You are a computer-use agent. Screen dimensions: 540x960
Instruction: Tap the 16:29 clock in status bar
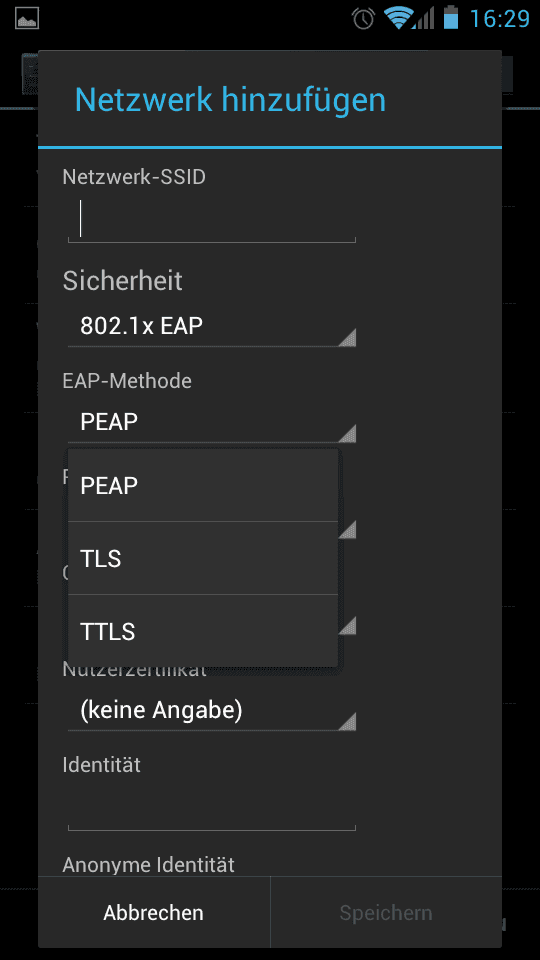[499, 19]
